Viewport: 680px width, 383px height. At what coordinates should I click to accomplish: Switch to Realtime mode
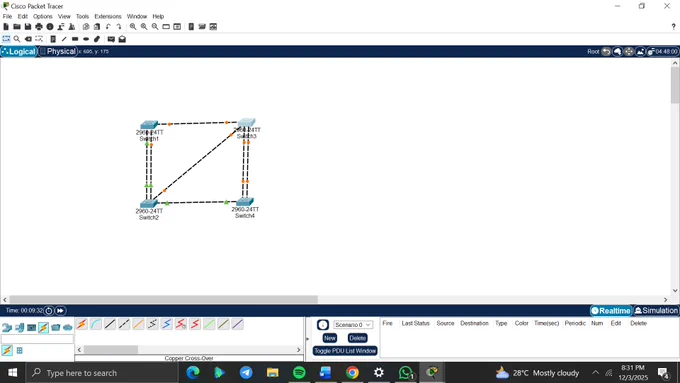(x=611, y=311)
